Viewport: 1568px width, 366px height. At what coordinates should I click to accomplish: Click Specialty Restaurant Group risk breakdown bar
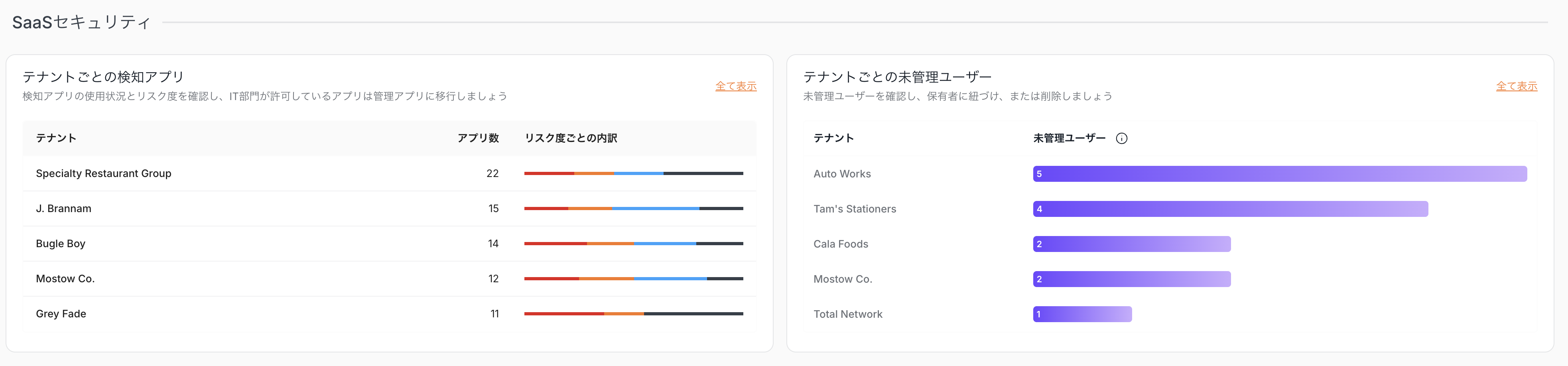tap(633, 173)
